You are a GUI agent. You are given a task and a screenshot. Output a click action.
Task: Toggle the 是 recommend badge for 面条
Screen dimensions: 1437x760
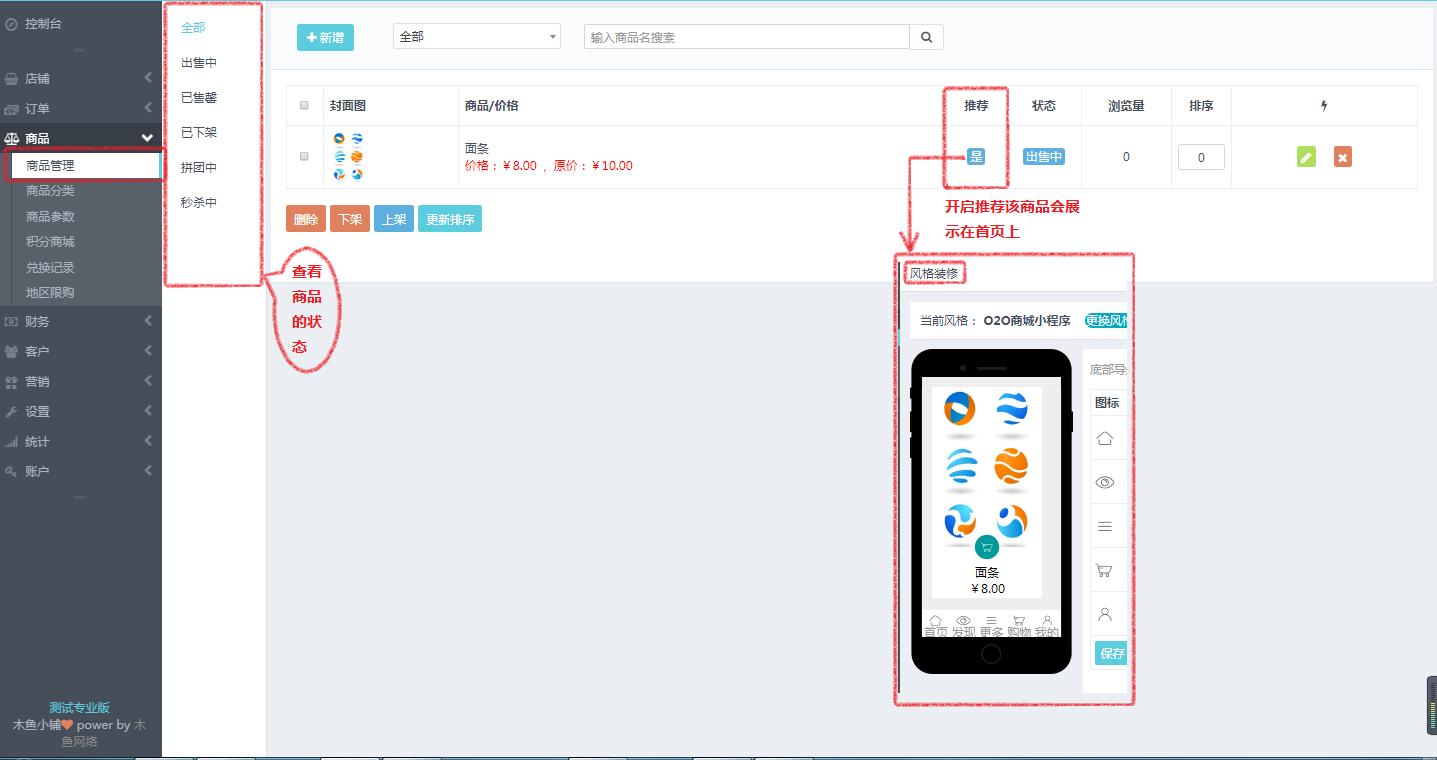pos(976,157)
